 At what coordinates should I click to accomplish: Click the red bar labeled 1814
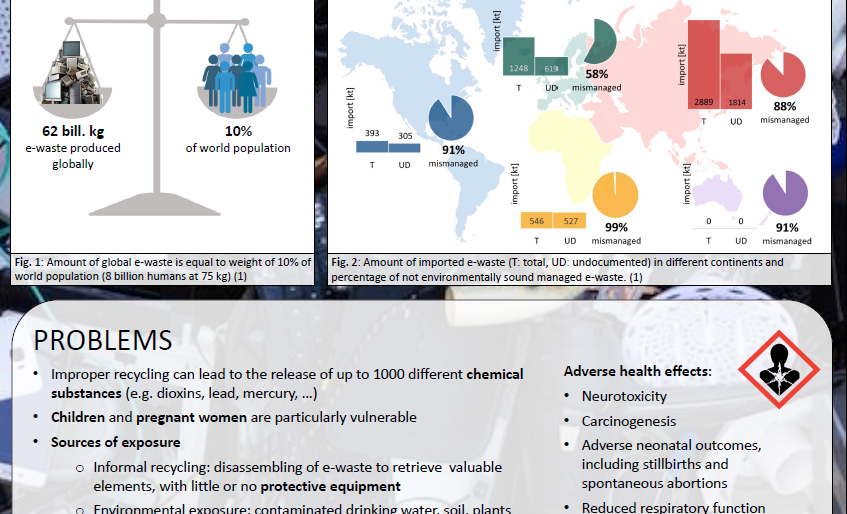[736, 82]
